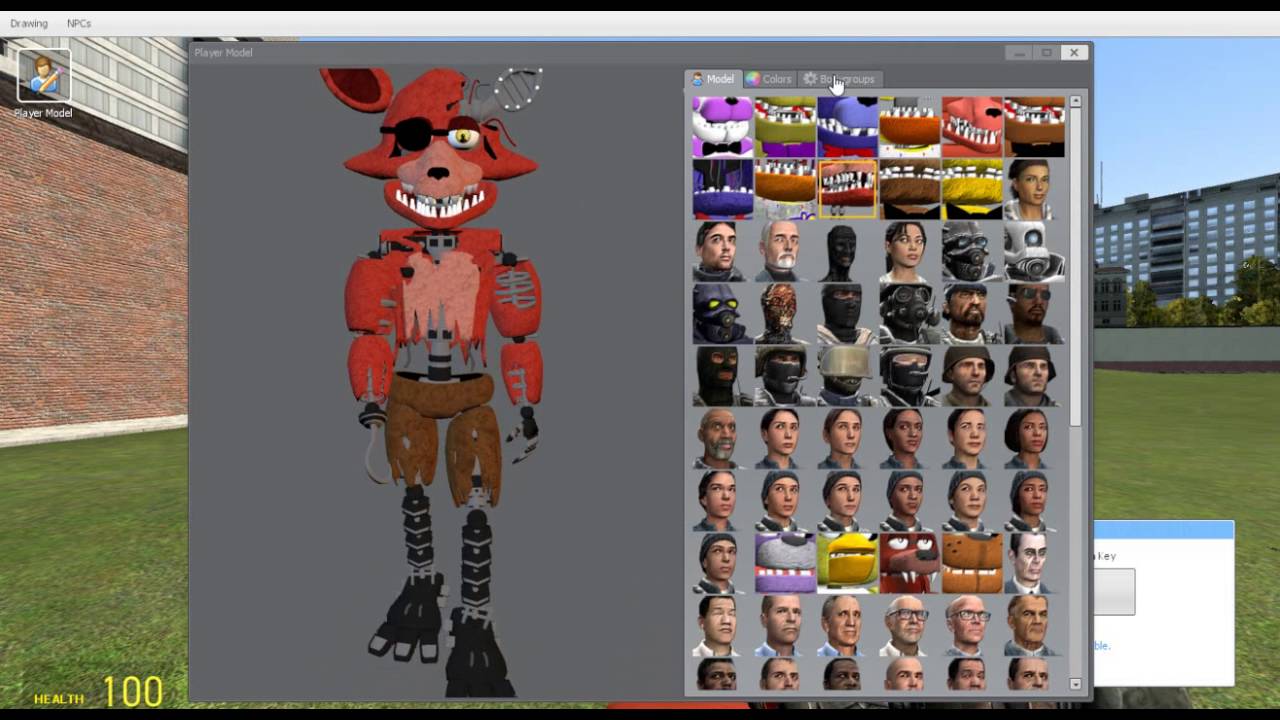Open the NPCs menu
The height and width of the screenshot is (720, 1280).
tap(79, 23)
